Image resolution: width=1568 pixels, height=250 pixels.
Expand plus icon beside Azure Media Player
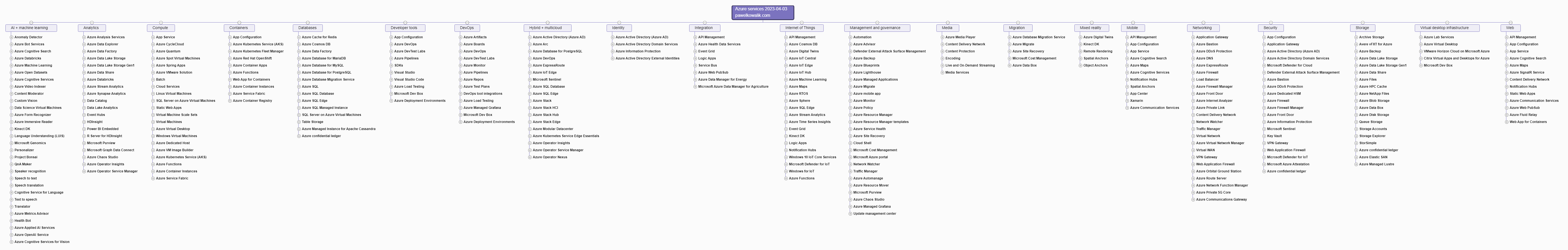click(x=942, y=37)
